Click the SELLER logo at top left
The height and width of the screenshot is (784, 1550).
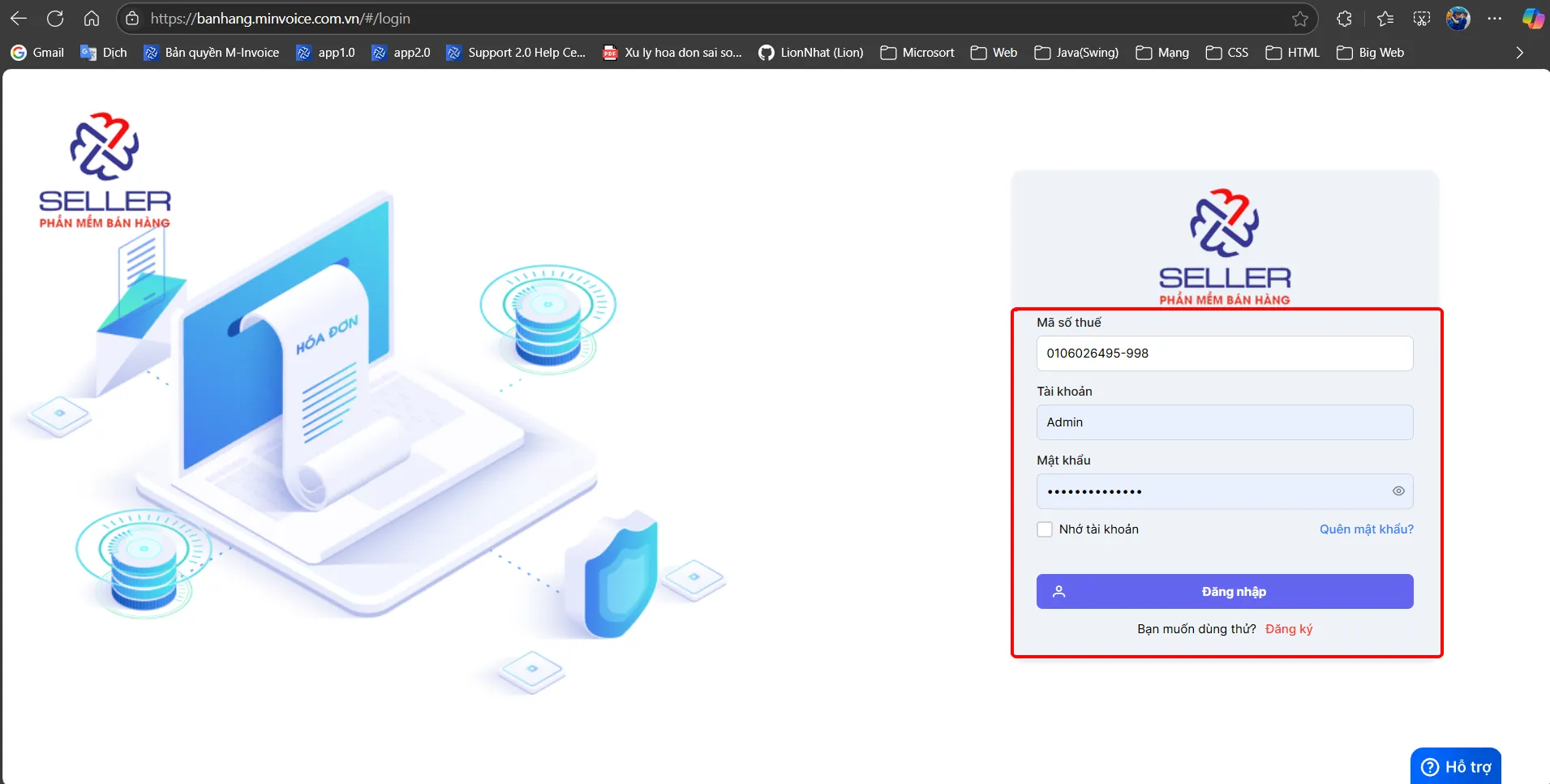tap(105, 170)
